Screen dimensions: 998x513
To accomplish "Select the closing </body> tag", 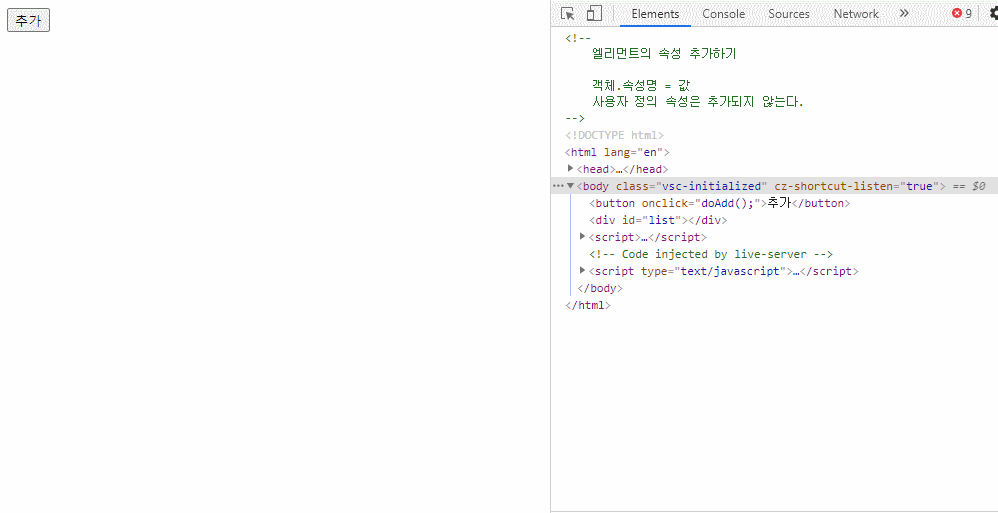I will pyautogui.click(x=600, y=288).
